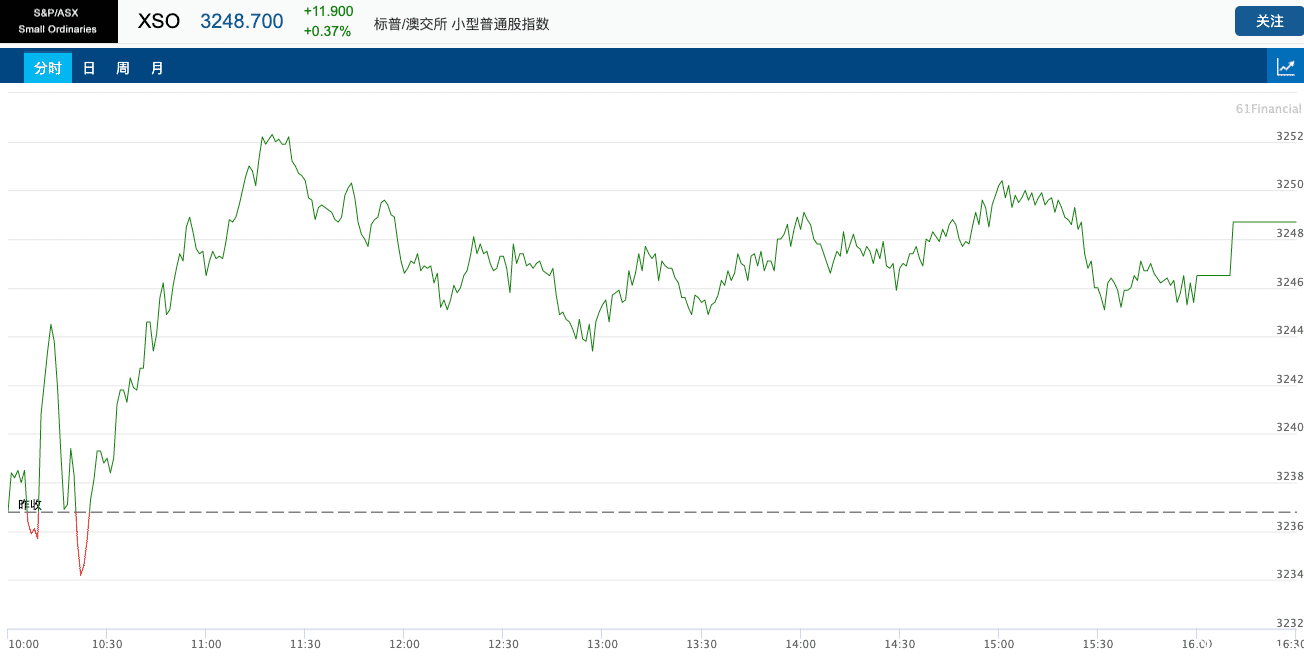This screenshot has width=1304, height=662.
Task: Click the index price 3248.700
Action: (x=242, y=21)
